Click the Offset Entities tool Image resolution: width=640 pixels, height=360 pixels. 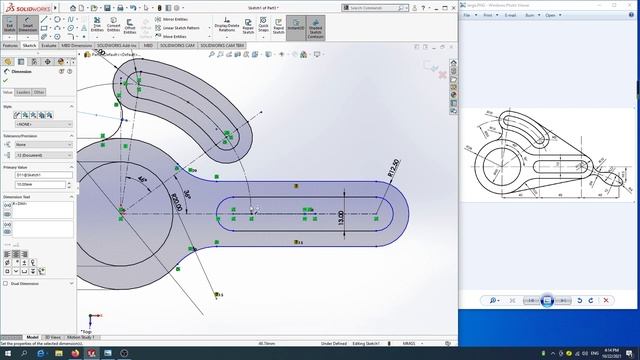(130, 26)
